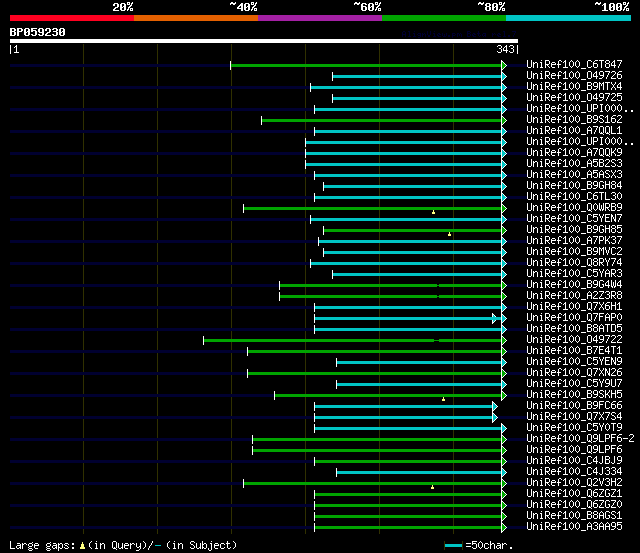Screen dimensions: 640x553
Task: Select the UniRef100_Q7FAP0 label
Action: (574, 318)
